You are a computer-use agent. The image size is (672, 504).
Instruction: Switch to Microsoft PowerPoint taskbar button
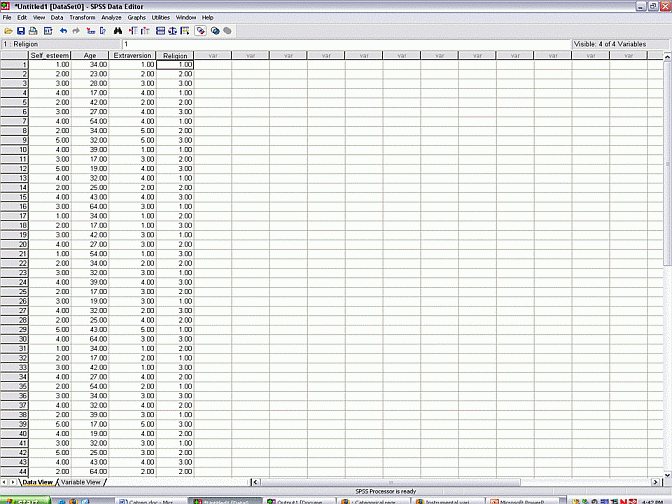click(x=522, y=501)
